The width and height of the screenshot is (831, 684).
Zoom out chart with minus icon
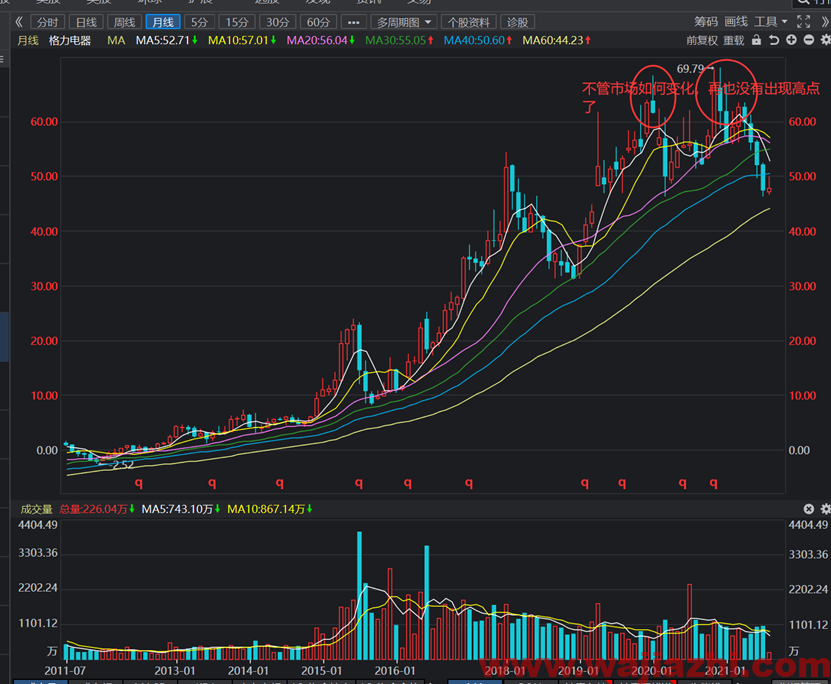809,40
